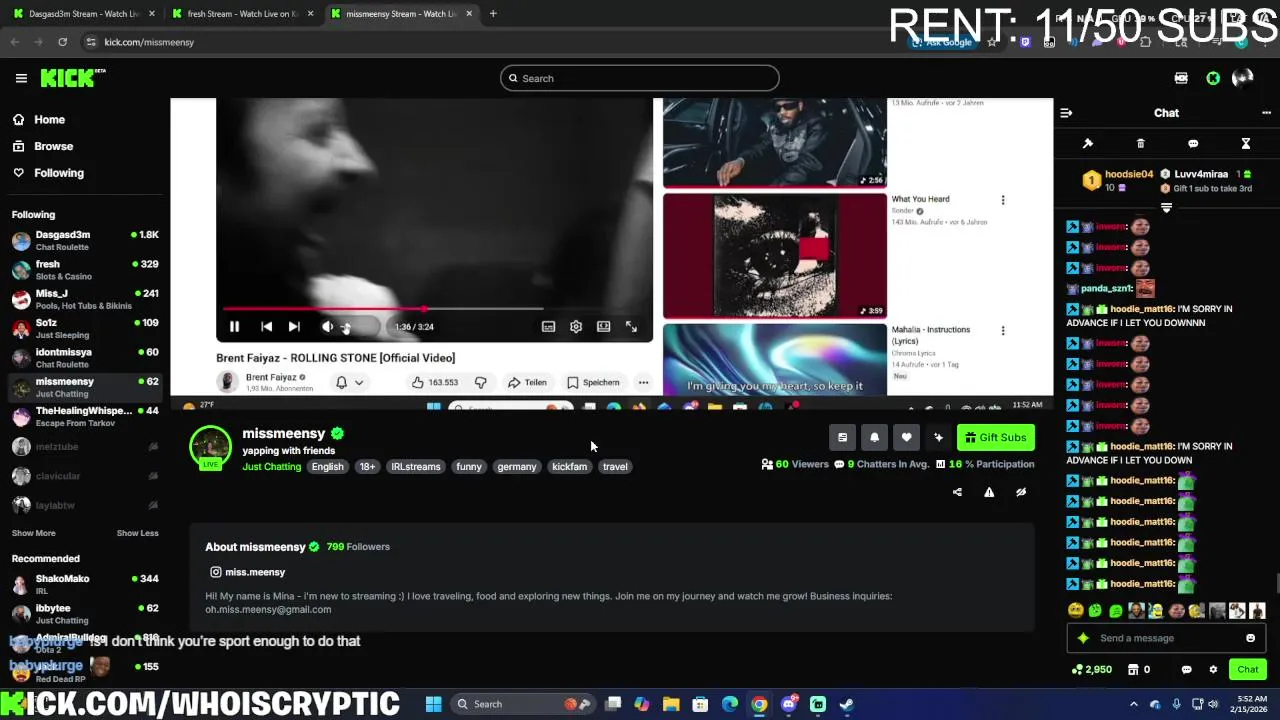Open fresh Slots & Casino channel
Screen dimensions: 1280x720
pyautogui.click(x=85, y=270)
